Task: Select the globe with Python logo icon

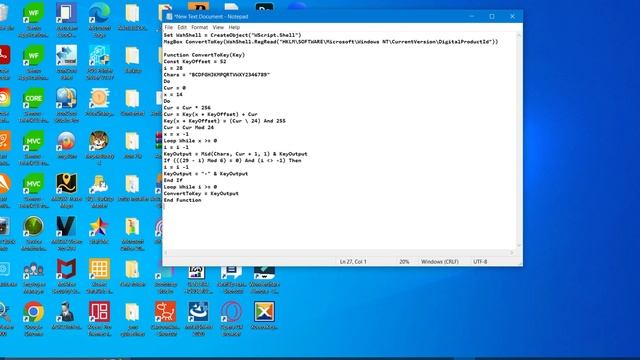Action: tap(66, 98)
